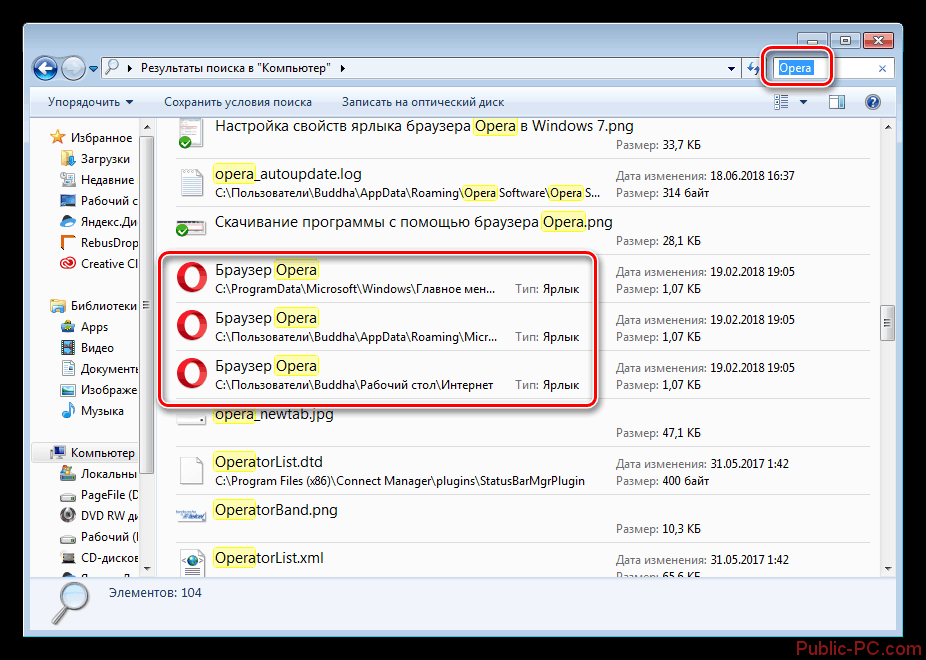
Task: Open the Упорядочить menu
Action: tap(90, 102)
